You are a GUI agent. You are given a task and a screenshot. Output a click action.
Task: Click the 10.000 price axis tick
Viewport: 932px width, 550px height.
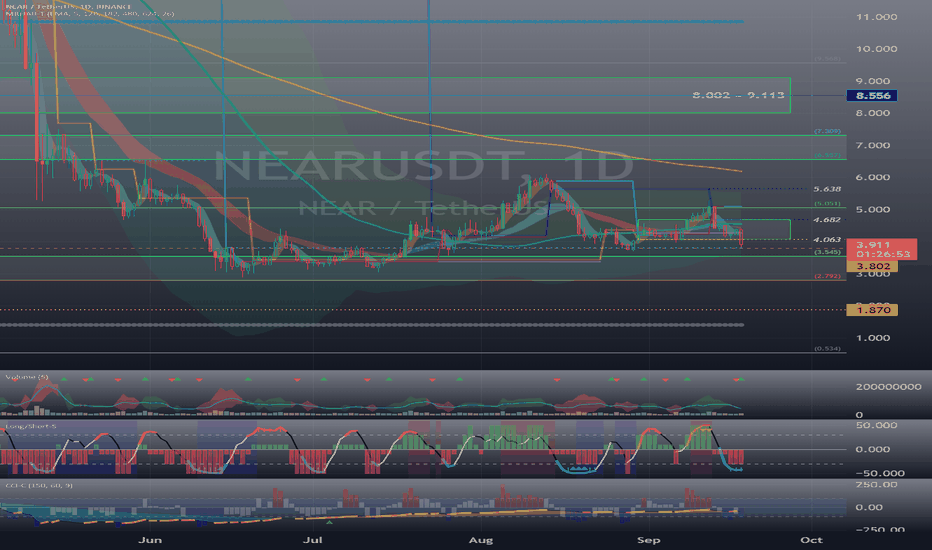pos(876,49)
